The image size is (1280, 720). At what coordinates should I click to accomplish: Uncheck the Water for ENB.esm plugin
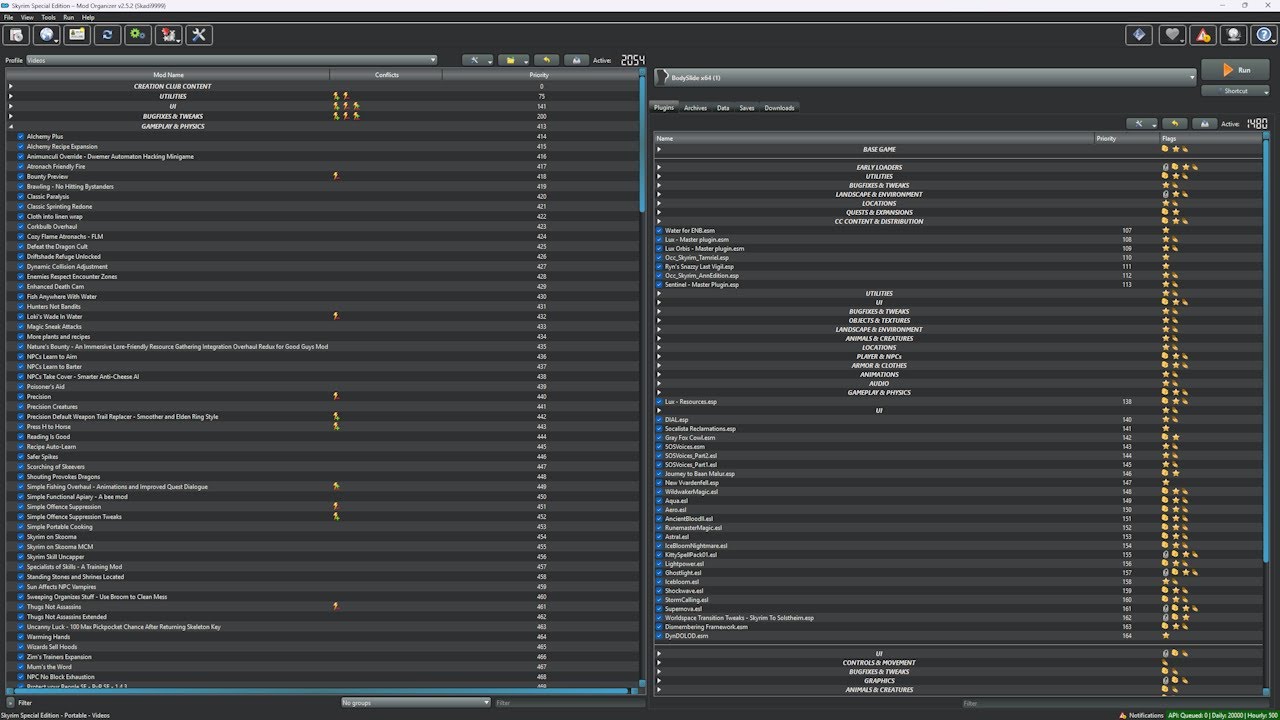click(x=660, y=230)
